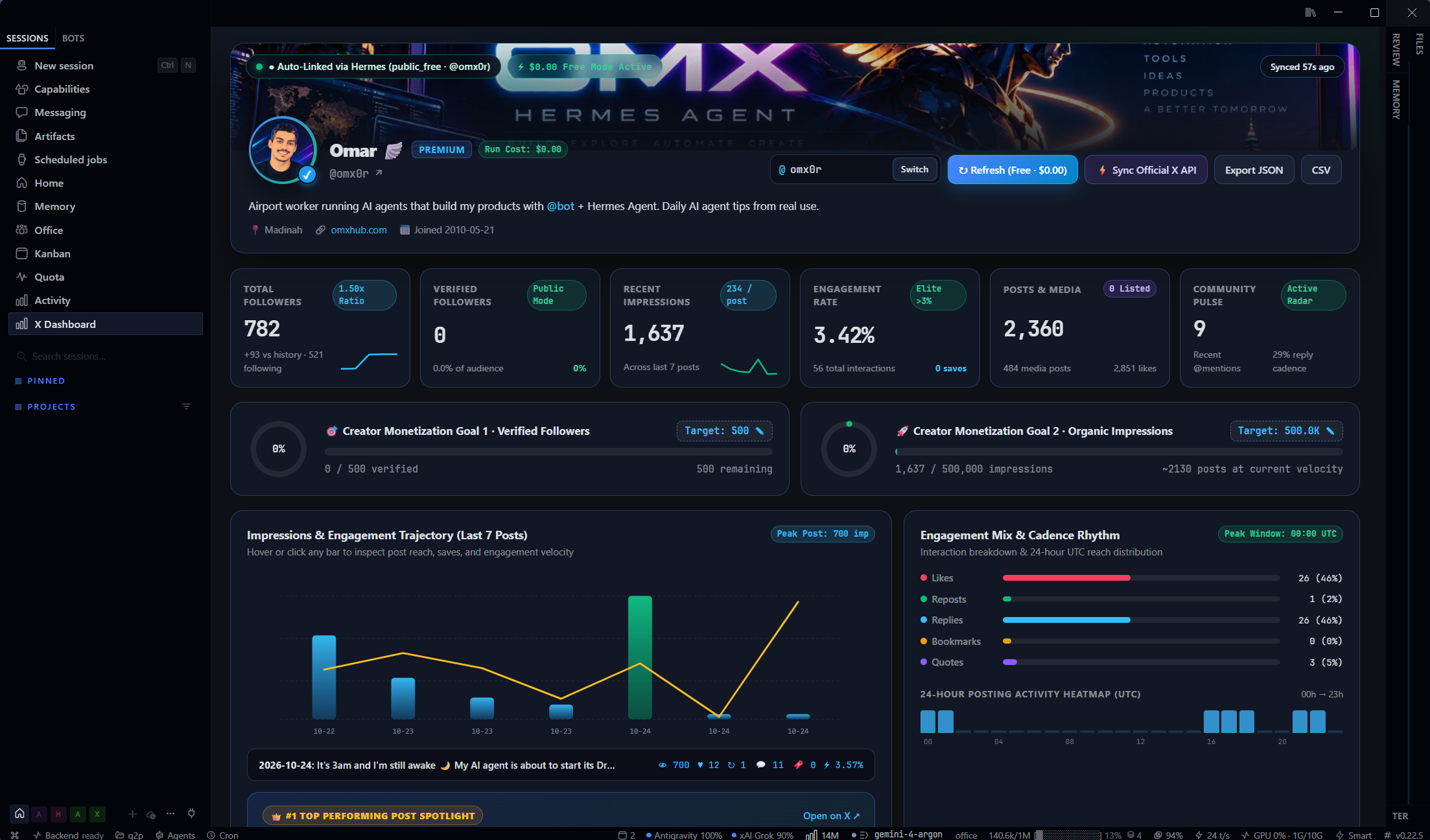
Task: Click the red H badge in sidebar footer
Action: pyautogui.click(x=58, y=814)
